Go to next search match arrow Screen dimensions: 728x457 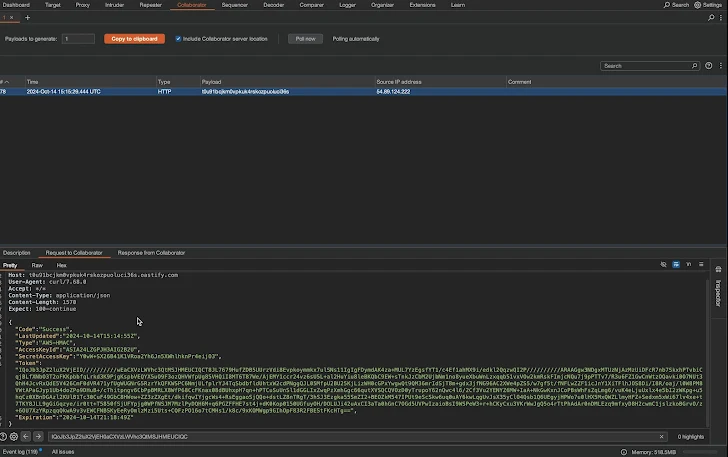coord(38,437)
